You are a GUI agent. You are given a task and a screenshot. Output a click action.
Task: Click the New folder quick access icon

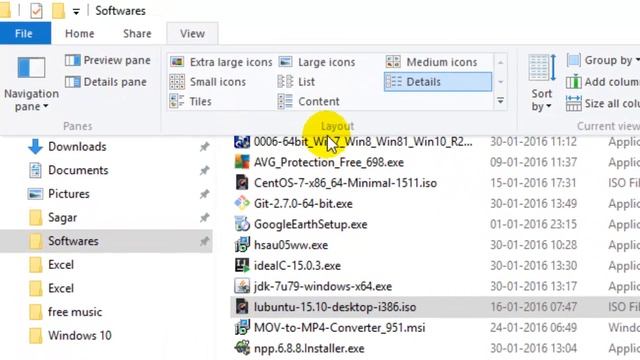(58, 11)
